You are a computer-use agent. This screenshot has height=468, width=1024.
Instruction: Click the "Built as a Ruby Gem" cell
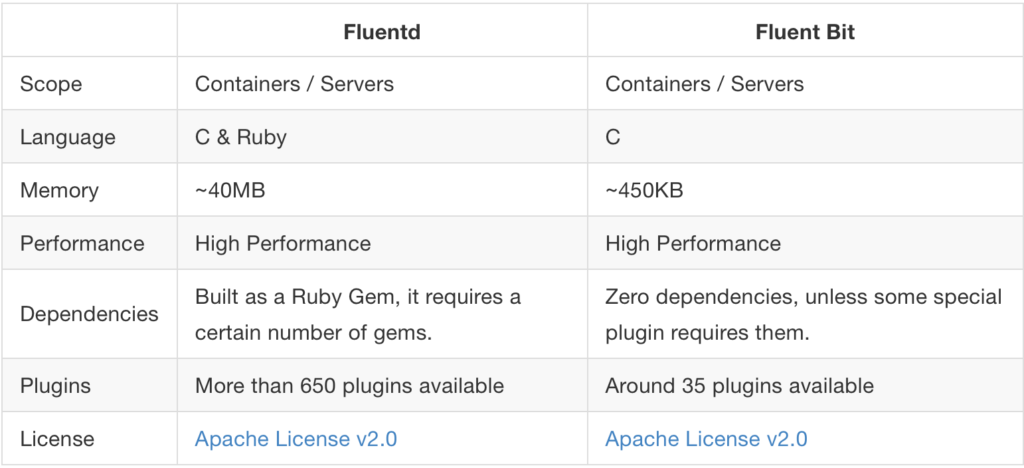358,314
